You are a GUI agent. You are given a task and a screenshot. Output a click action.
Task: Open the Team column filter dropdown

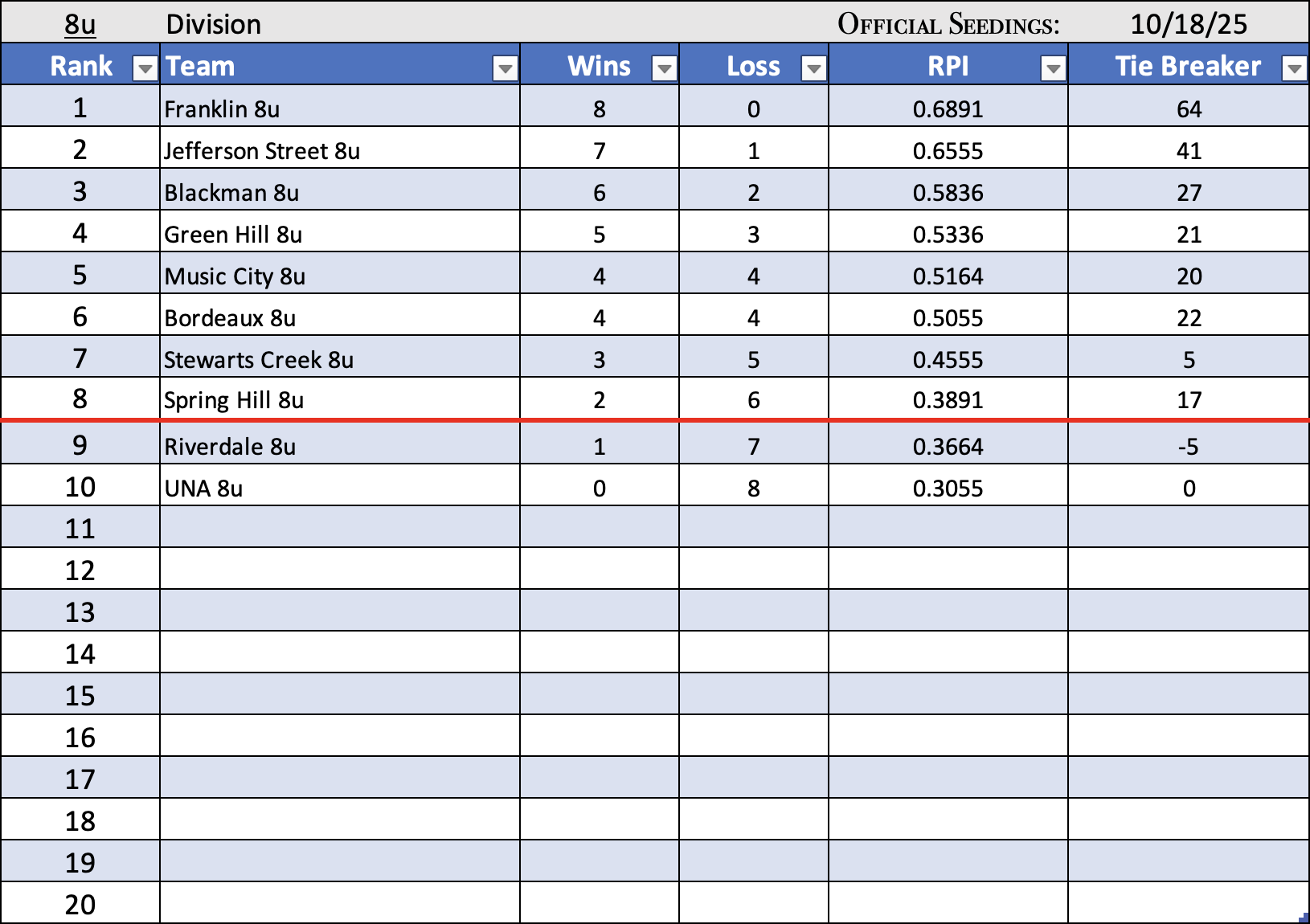[x=505, y=70]
